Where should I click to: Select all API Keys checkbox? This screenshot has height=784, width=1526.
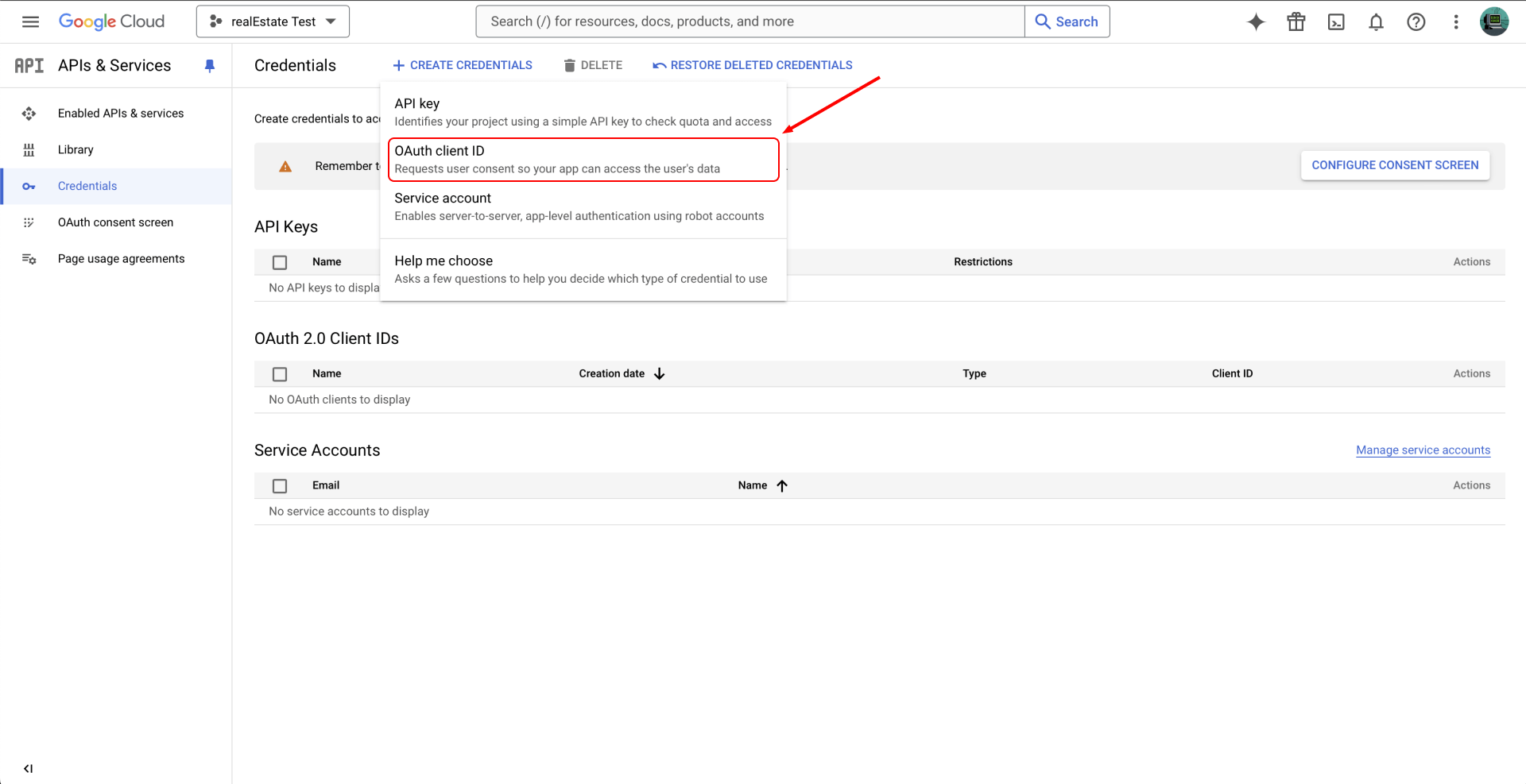tap(280, 262)
